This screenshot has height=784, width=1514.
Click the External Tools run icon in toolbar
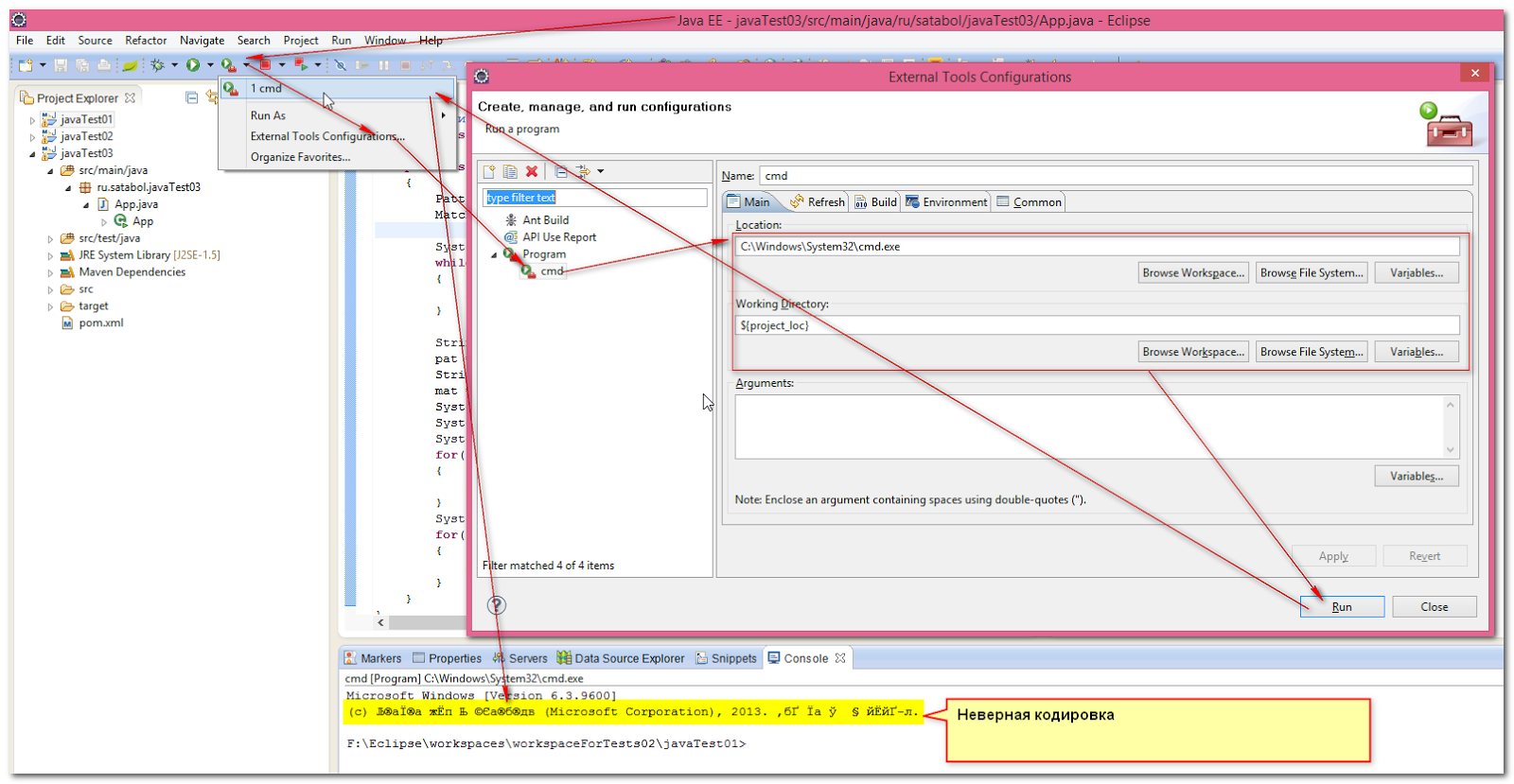(228, 65)
